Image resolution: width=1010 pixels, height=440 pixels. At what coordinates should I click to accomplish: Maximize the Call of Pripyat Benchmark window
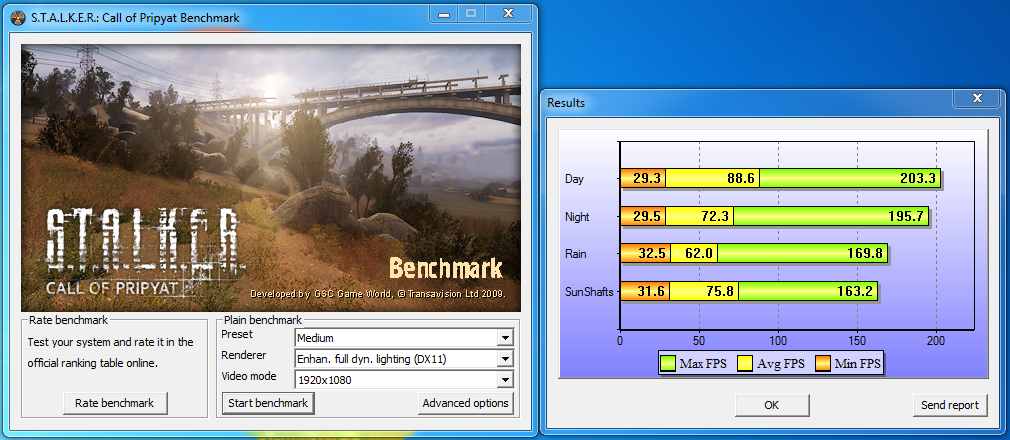coord(471,14)
